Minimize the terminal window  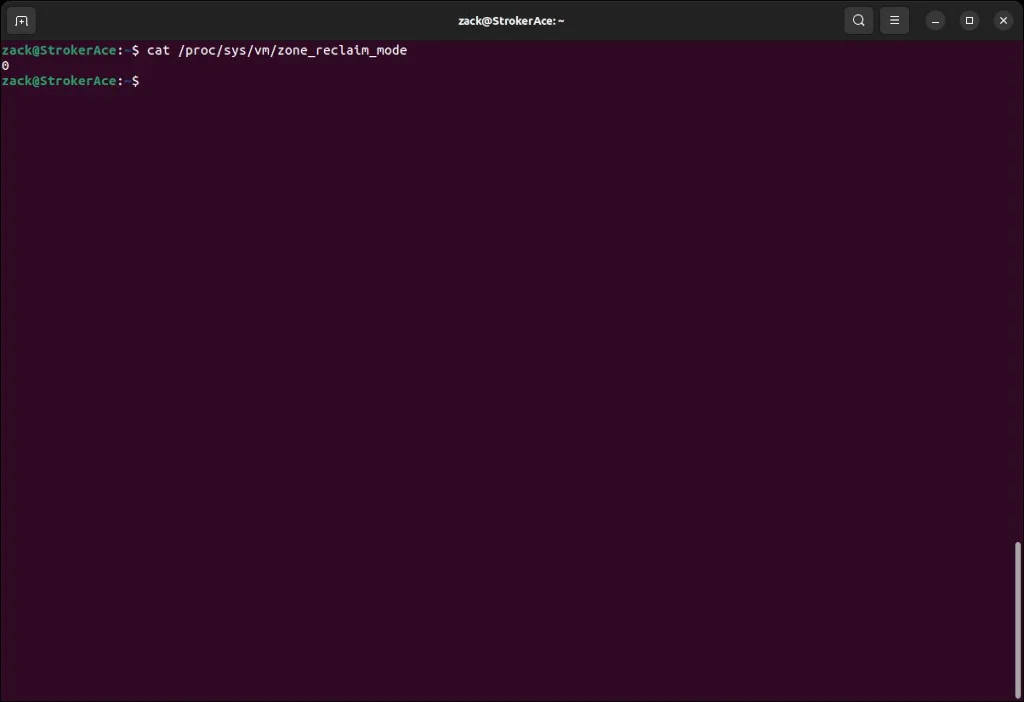934,20
